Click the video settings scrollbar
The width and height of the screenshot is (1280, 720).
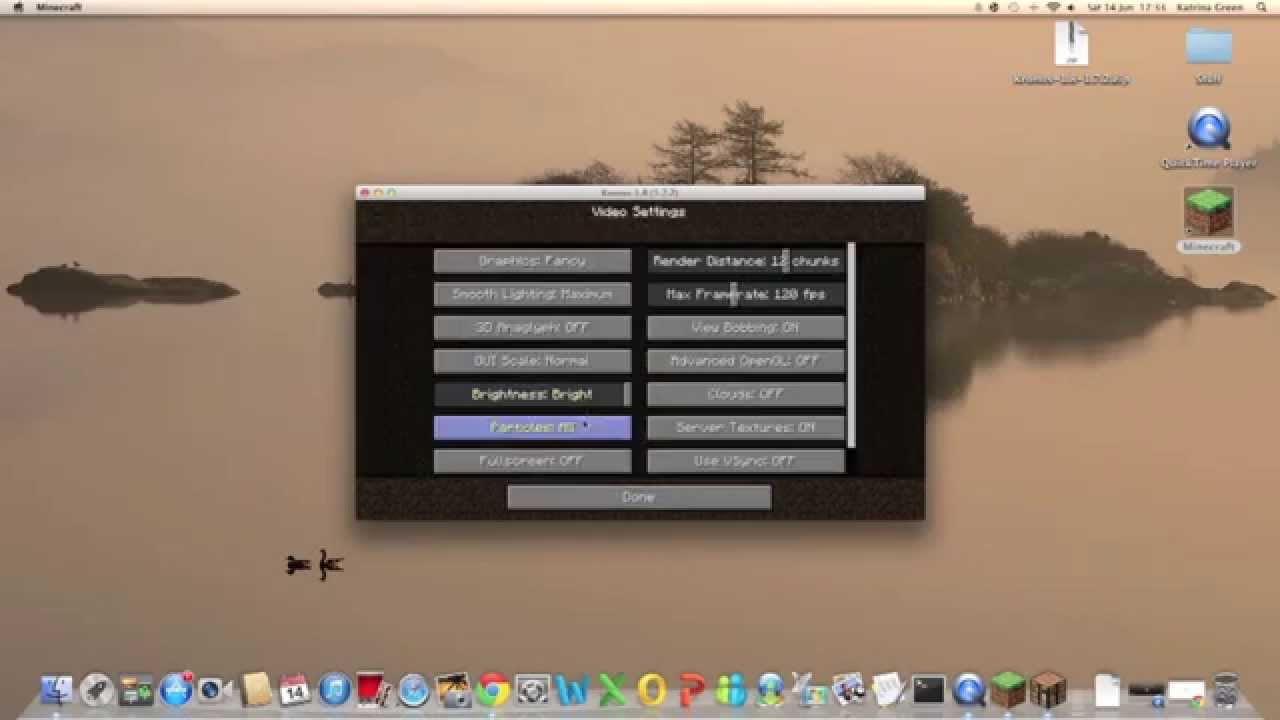[x=852, y=345]
